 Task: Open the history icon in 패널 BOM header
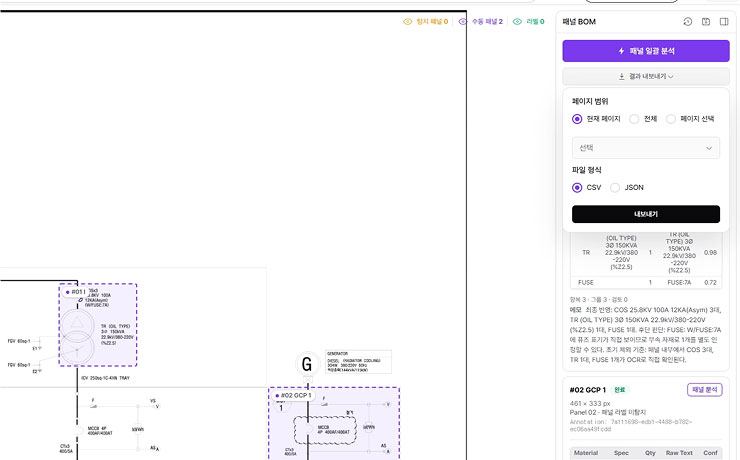pyautogui.click(x=688, y=22)
